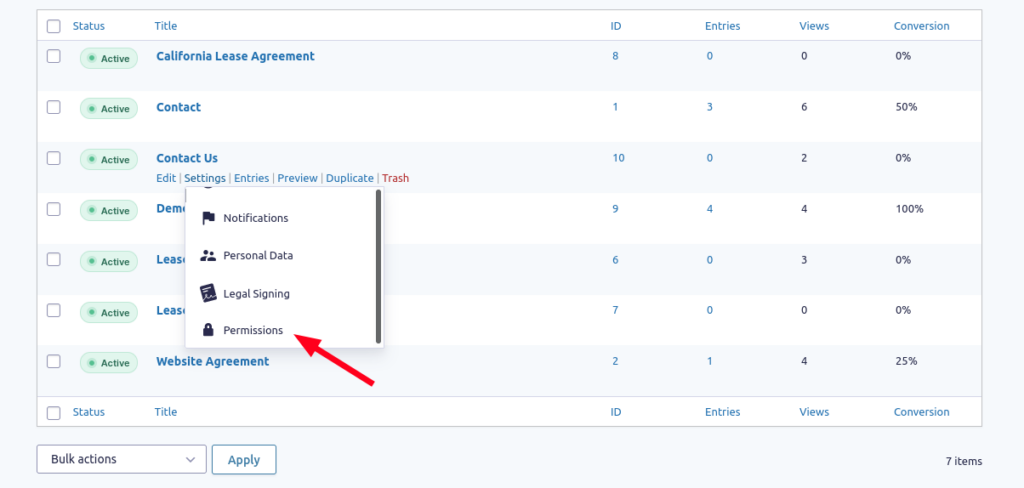Choose Permissions from the settings menu

point(253,331)
